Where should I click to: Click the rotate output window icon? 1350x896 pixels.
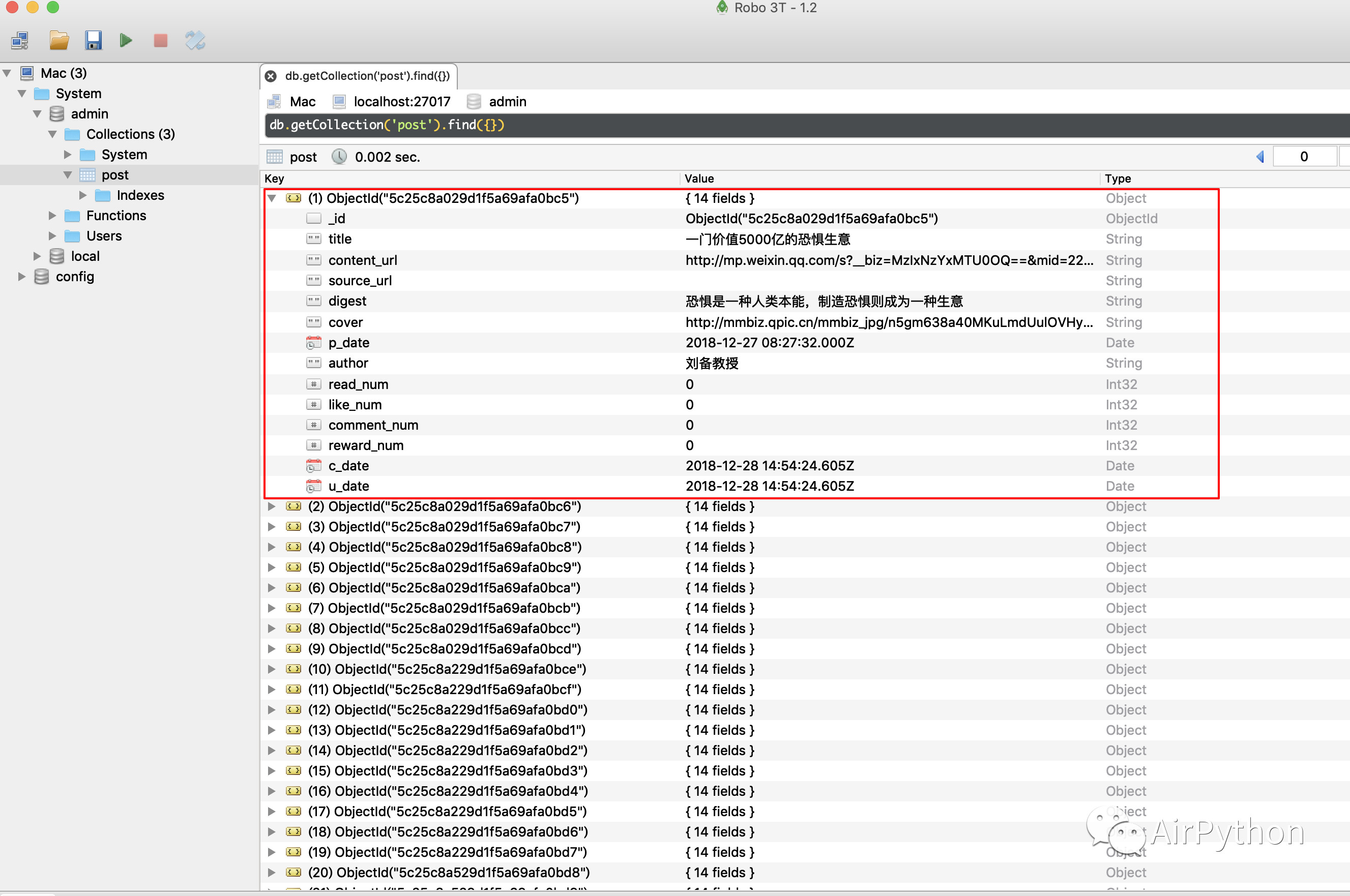point(195,41)
